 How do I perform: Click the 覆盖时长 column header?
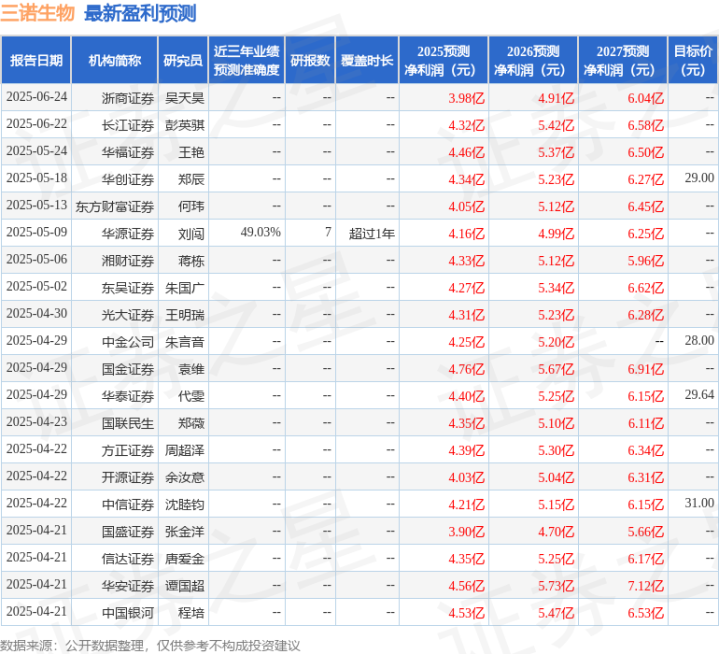(367, 60)
